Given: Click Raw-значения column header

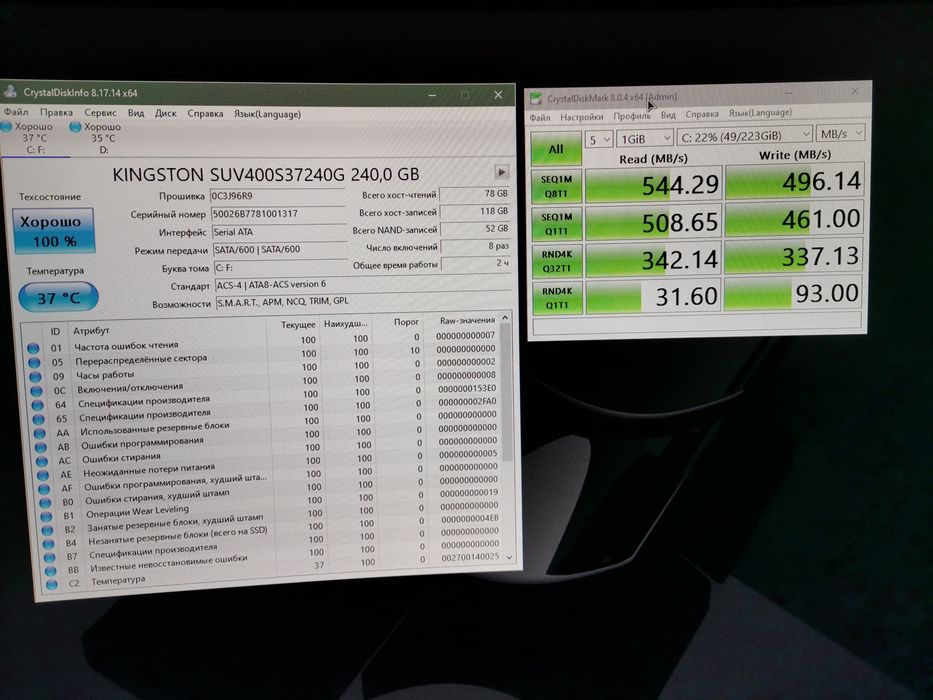Looking at the screenshot, I should pyautogui.click(x=468, y=320).
